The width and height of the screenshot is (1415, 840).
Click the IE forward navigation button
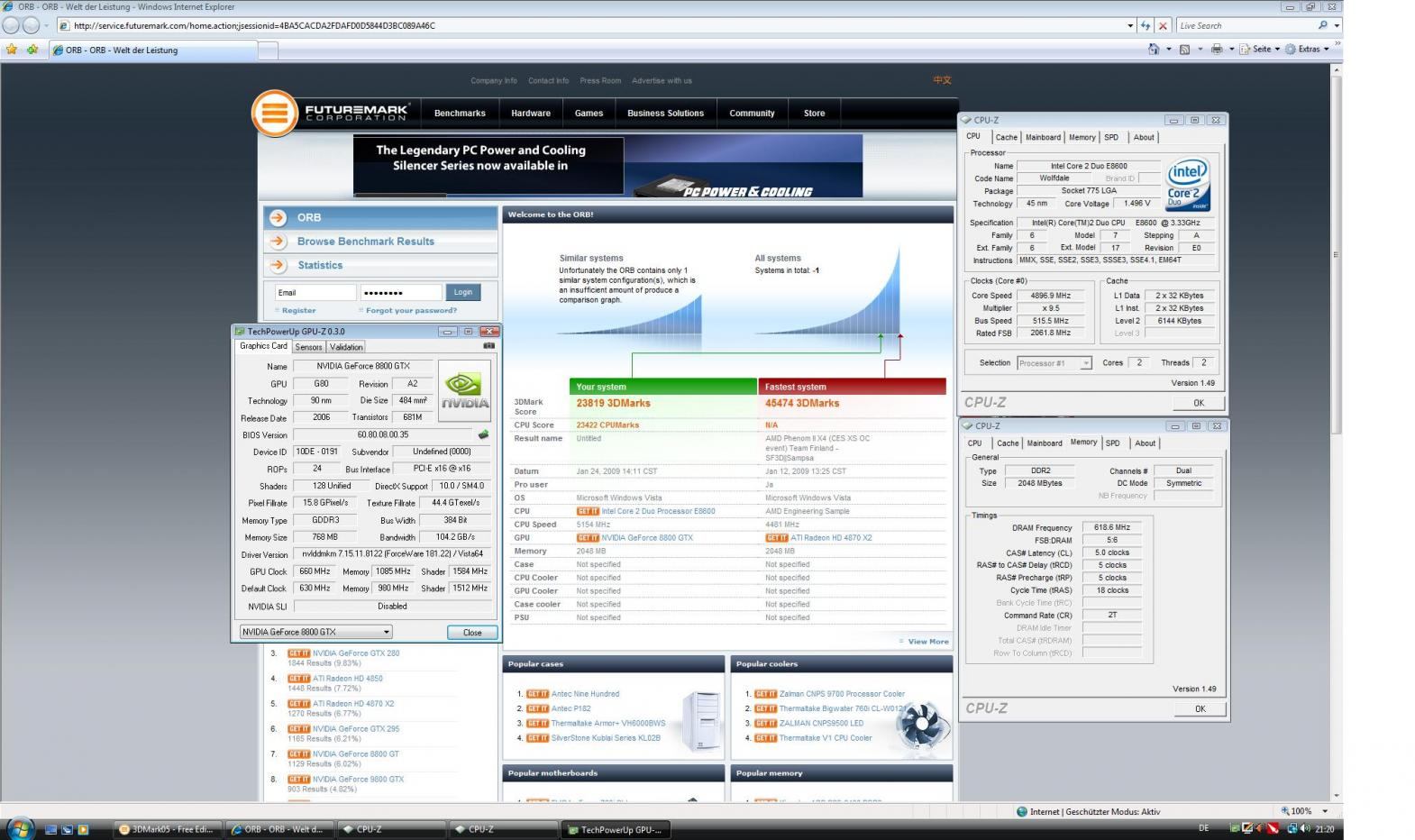(31, 25)
